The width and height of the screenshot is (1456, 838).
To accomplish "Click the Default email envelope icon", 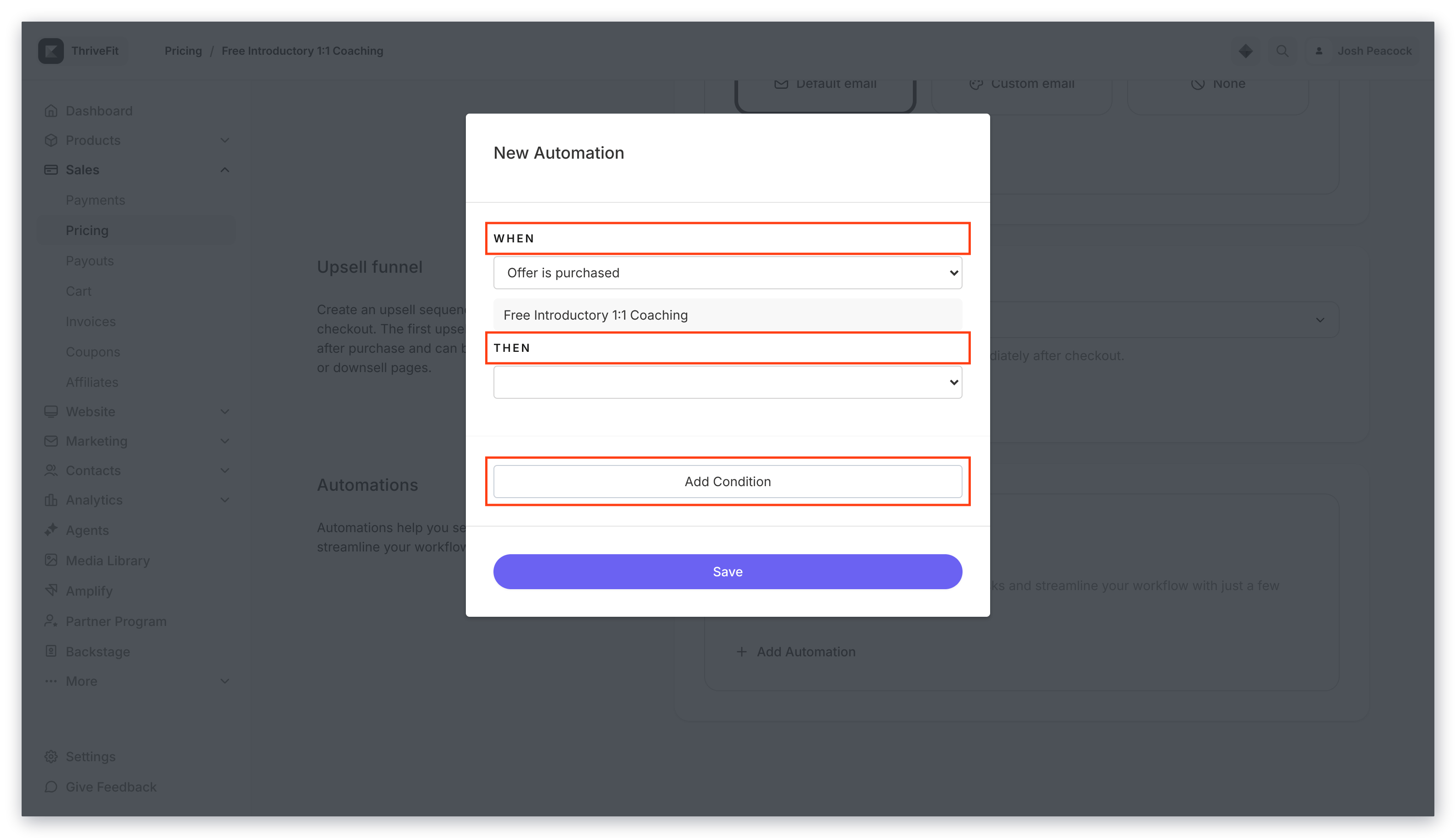I will pos(780,84).
